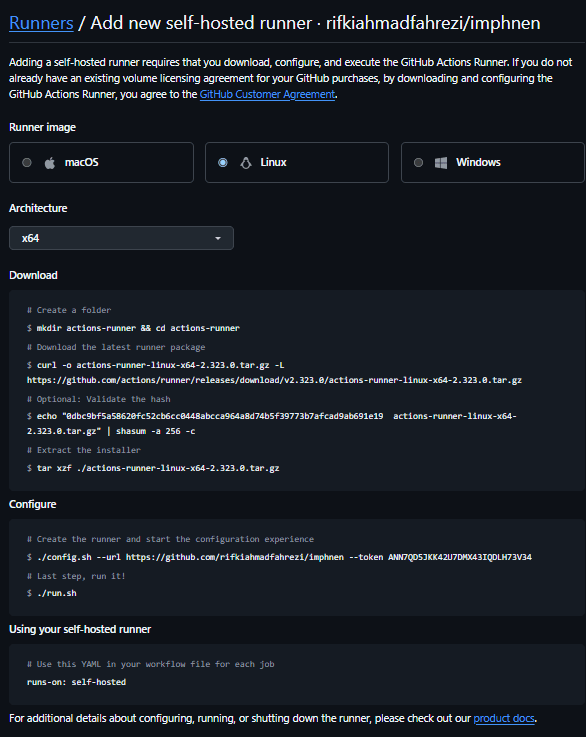Click the curl download command line
The image size is (586, 737).
tap(156, 365)
